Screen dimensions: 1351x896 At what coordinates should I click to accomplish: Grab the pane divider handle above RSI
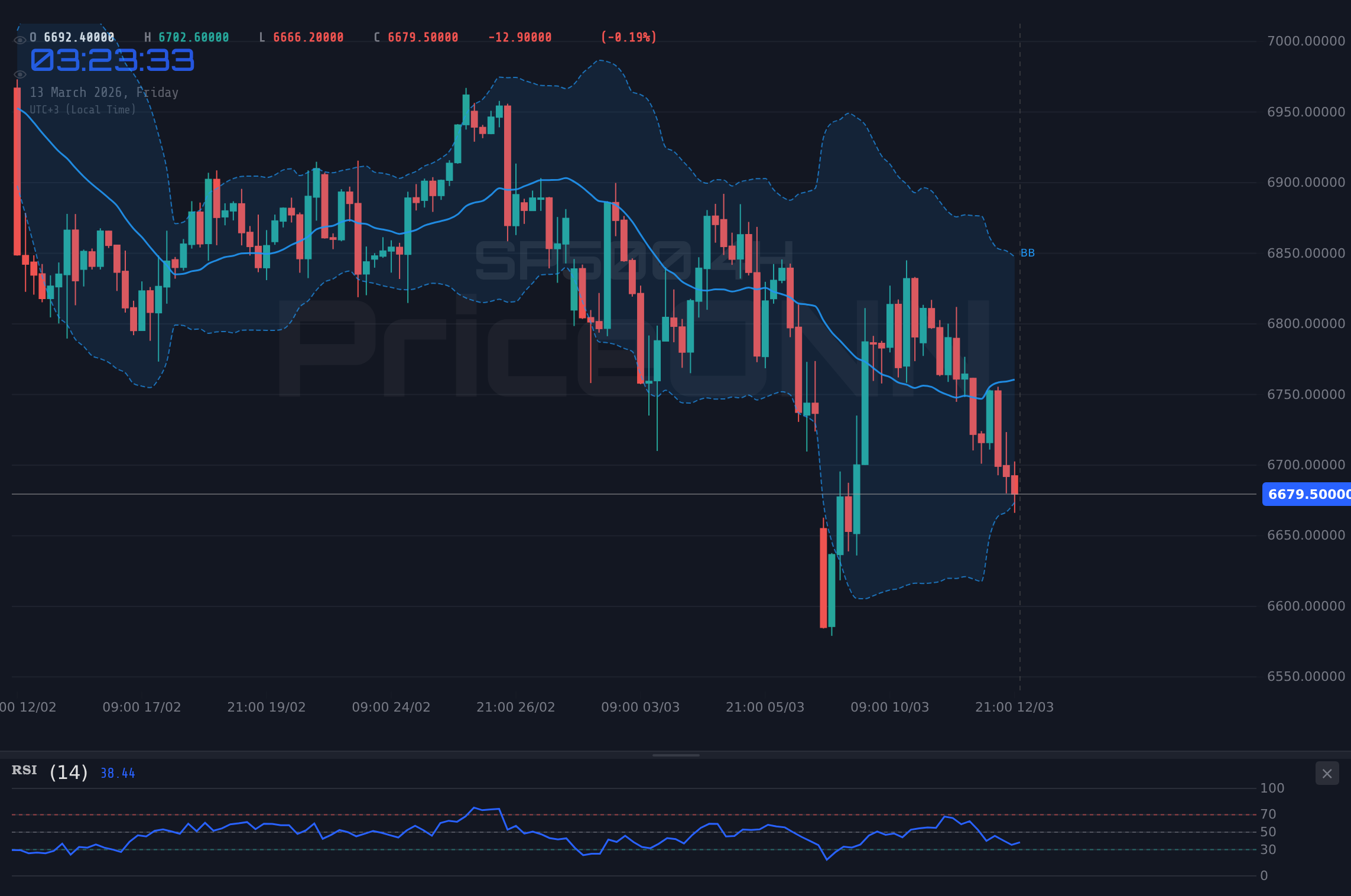tap(675, 755)
